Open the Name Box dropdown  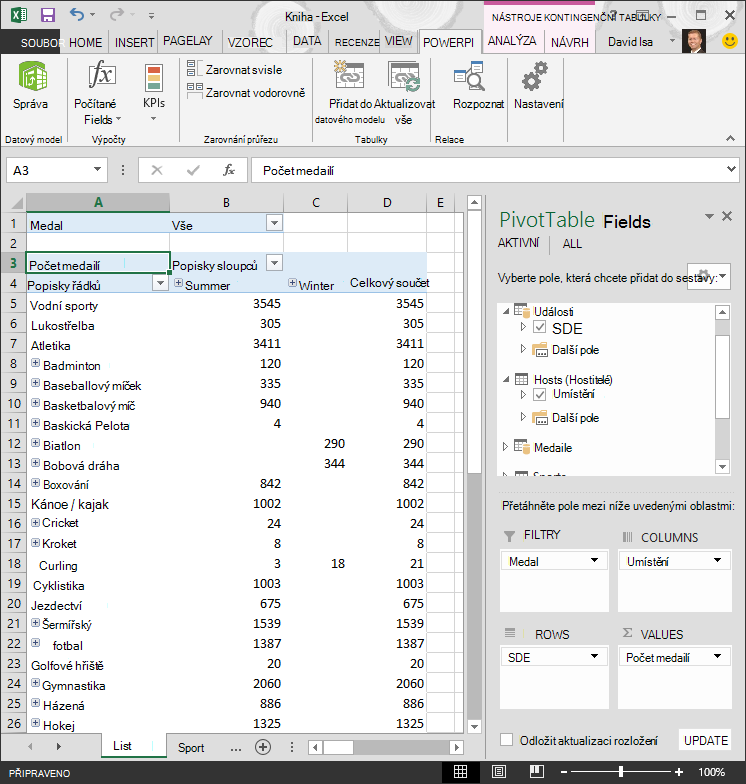point(98,170)
